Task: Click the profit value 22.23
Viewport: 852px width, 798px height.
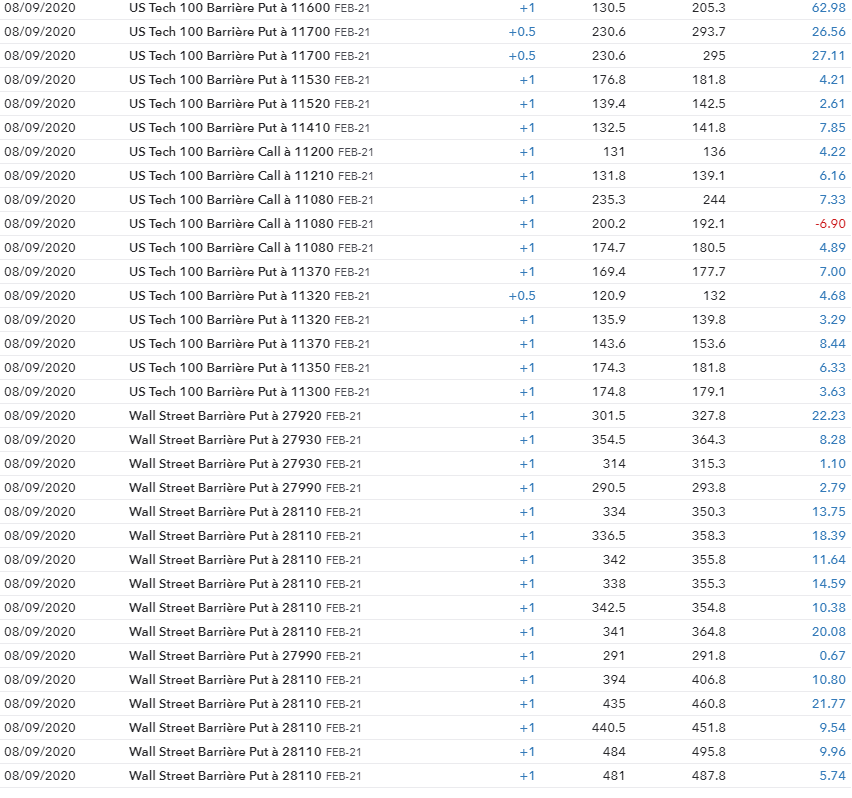Action: (x=829, y=416)
